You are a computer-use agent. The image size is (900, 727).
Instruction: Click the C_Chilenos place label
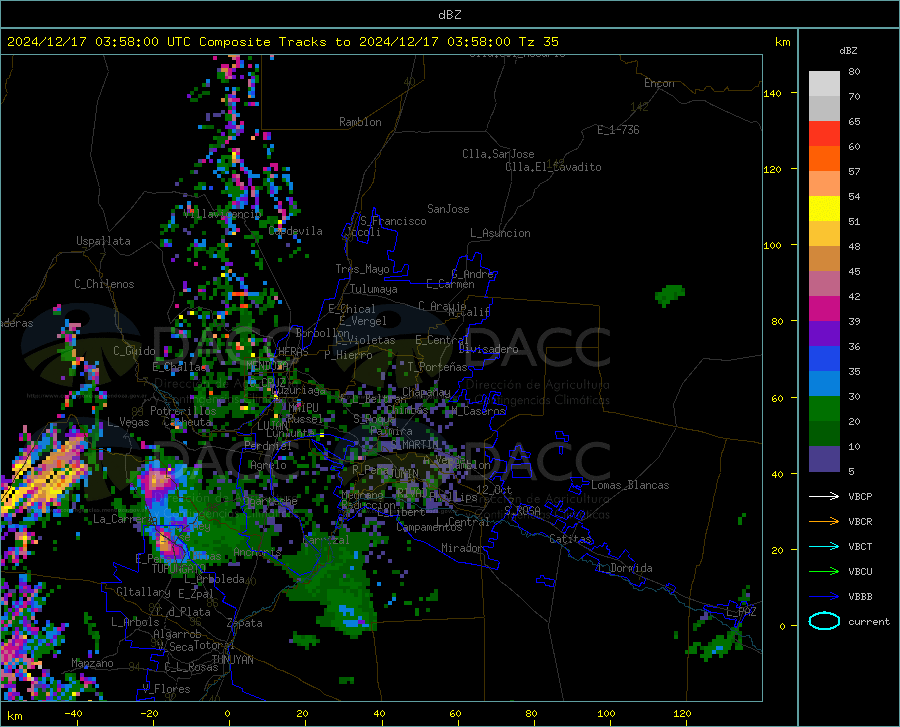click(x=104, y=284)
